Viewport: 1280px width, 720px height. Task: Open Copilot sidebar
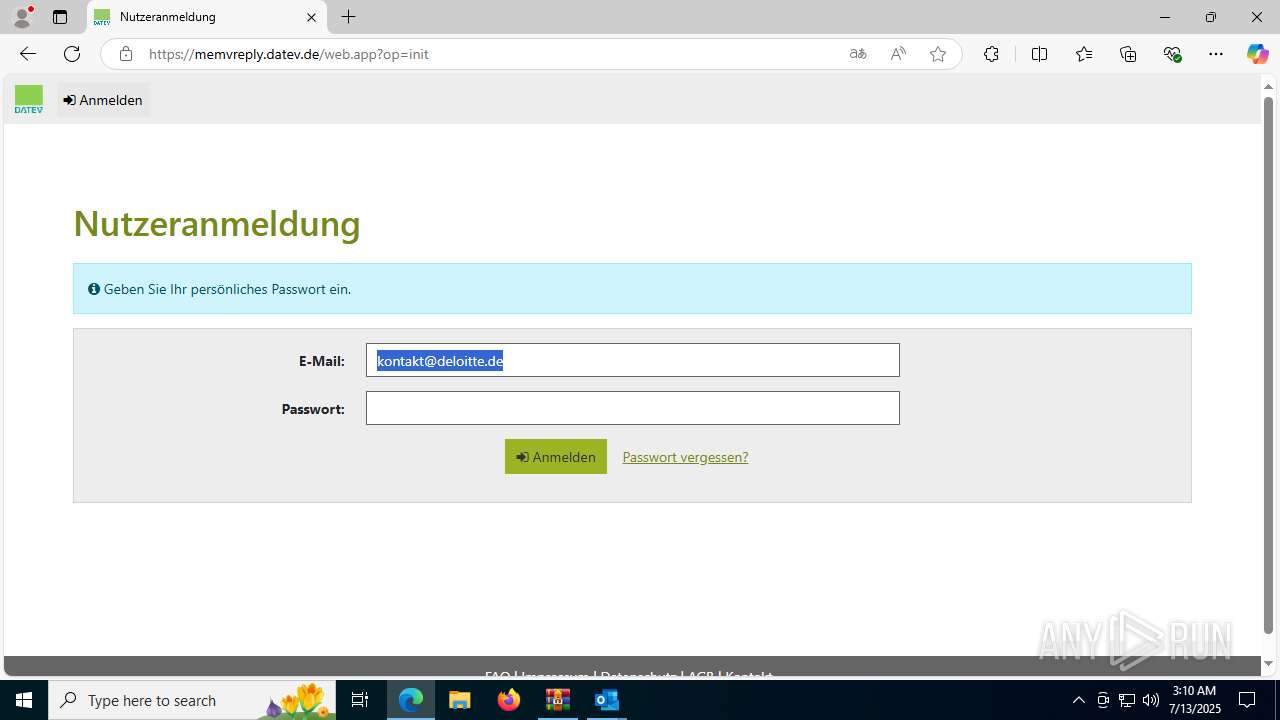1257,54
